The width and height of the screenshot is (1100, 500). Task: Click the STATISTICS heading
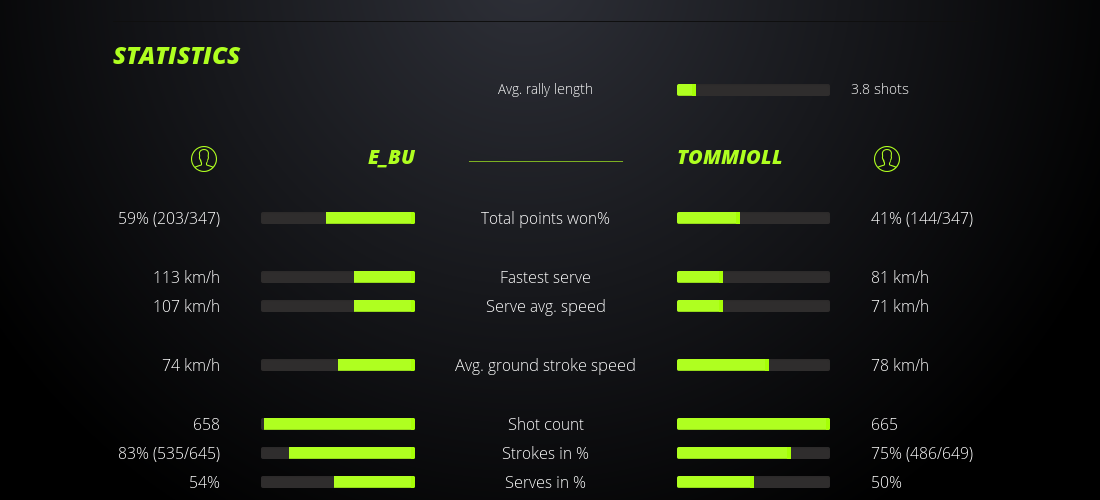177,56
